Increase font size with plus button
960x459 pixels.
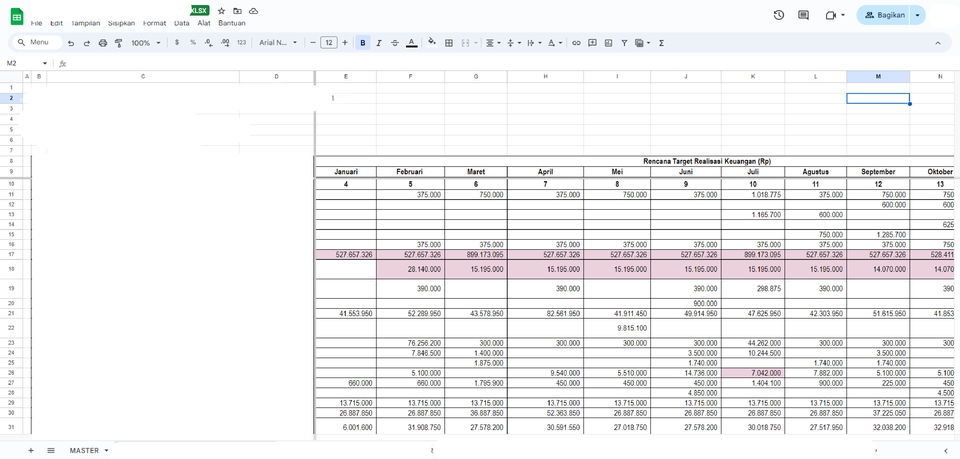(x=345, y=43)
